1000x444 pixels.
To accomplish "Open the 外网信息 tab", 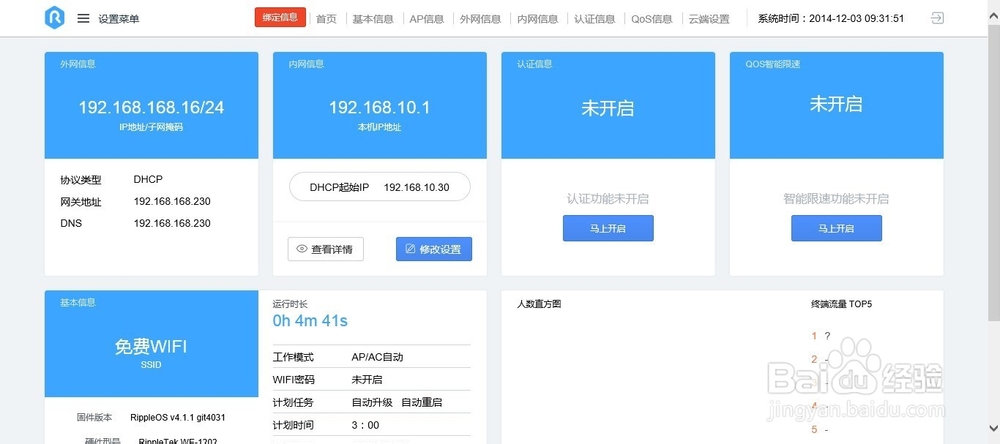I will point(480,19).
